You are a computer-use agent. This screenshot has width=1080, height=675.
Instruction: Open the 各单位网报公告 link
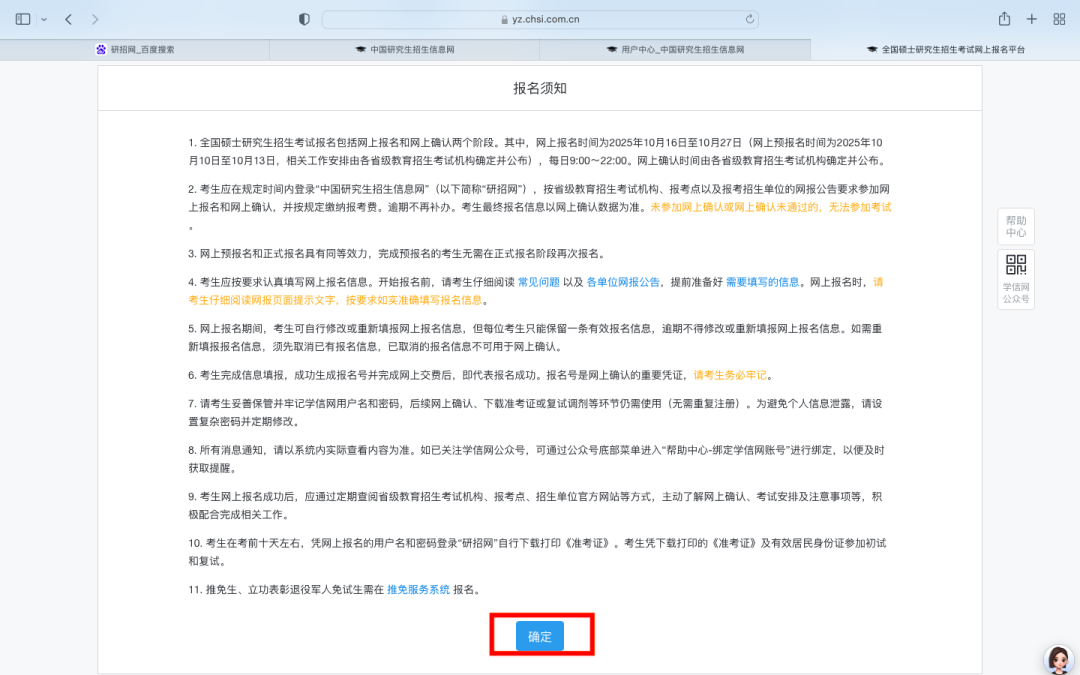622,282
